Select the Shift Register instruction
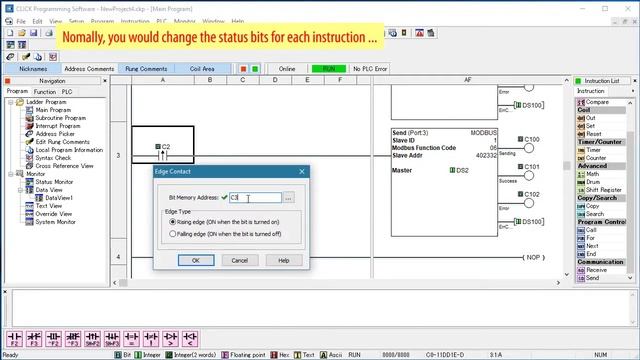Screen dimensions: 640x360 (601, 190)
